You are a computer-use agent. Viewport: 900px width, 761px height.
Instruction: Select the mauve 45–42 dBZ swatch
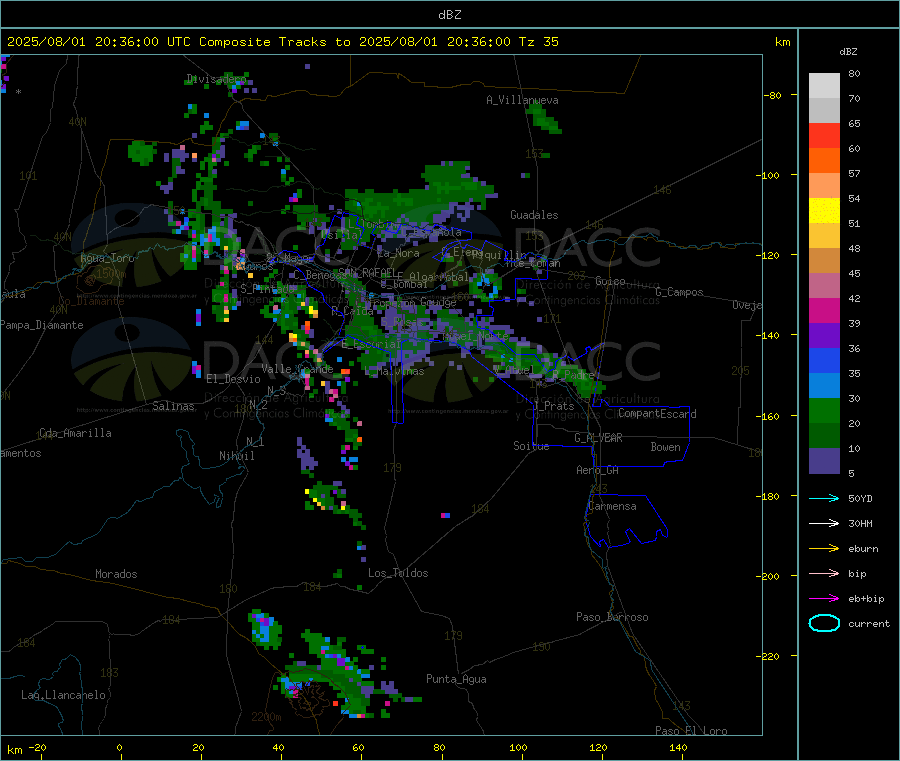824,285
